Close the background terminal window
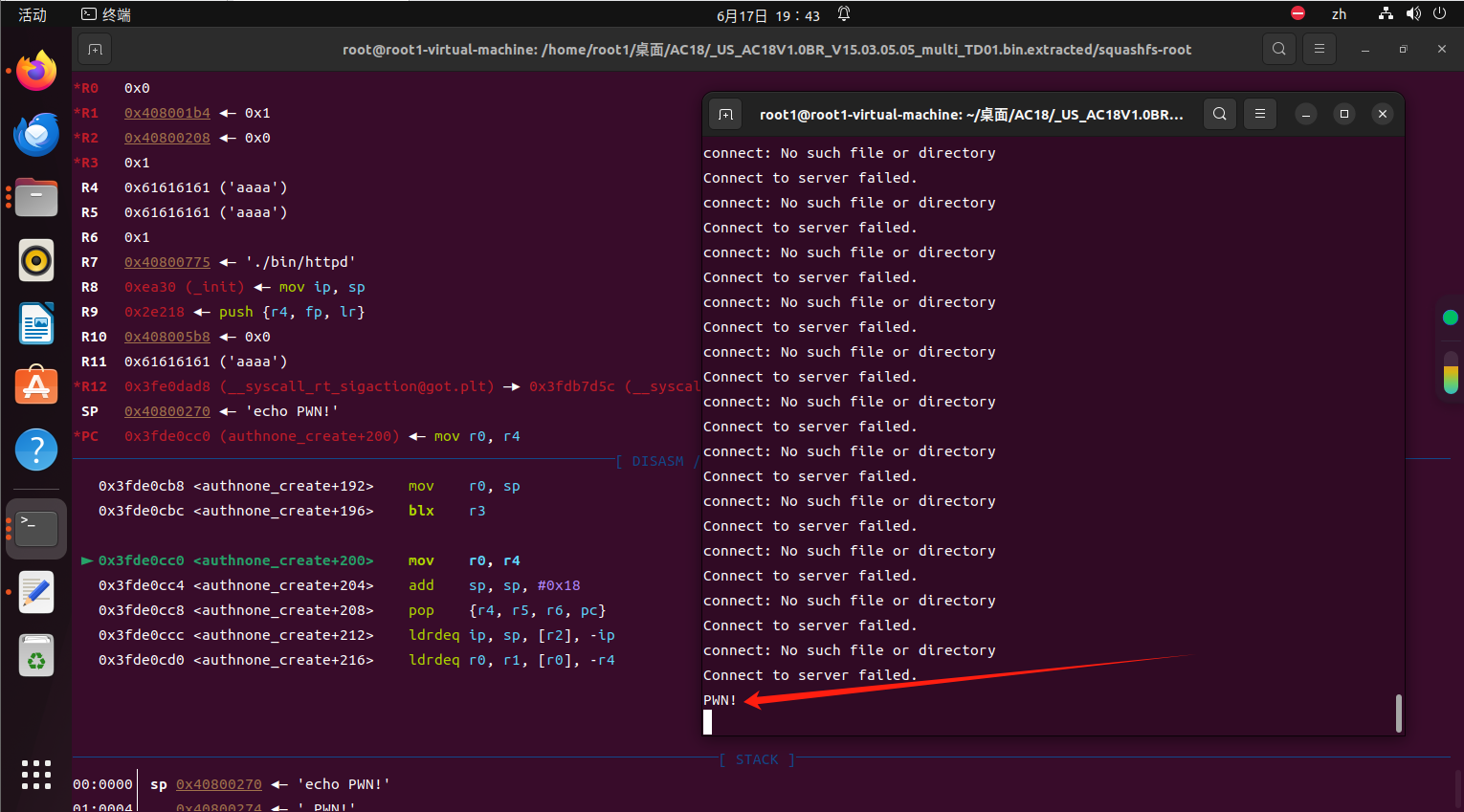This screenshot has width=1464, height=812. [1442, 49]
